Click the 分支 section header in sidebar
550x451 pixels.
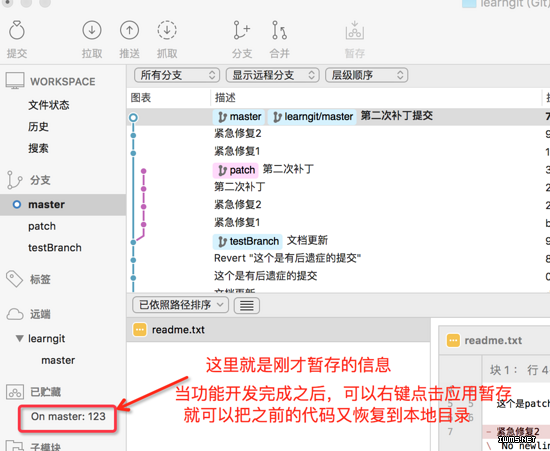40,180
